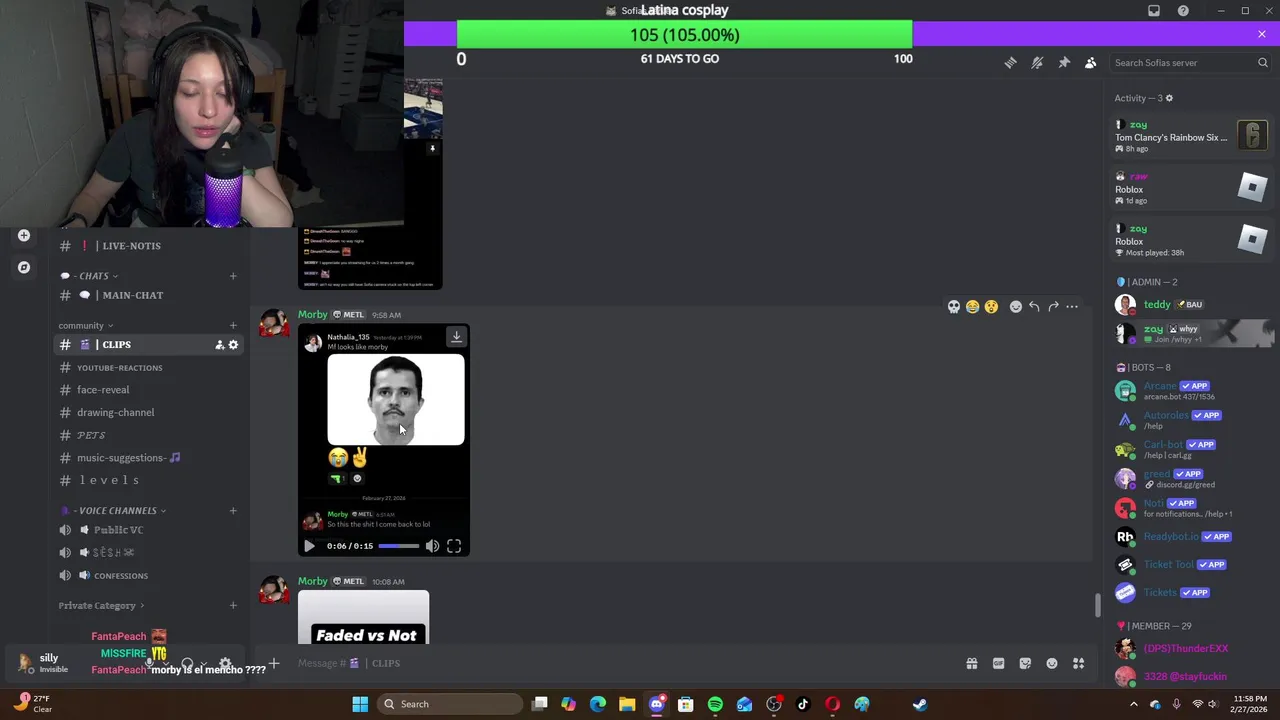Create channel in CHATS category
The width and height of the screenshot is (1280, 720).
233,276
